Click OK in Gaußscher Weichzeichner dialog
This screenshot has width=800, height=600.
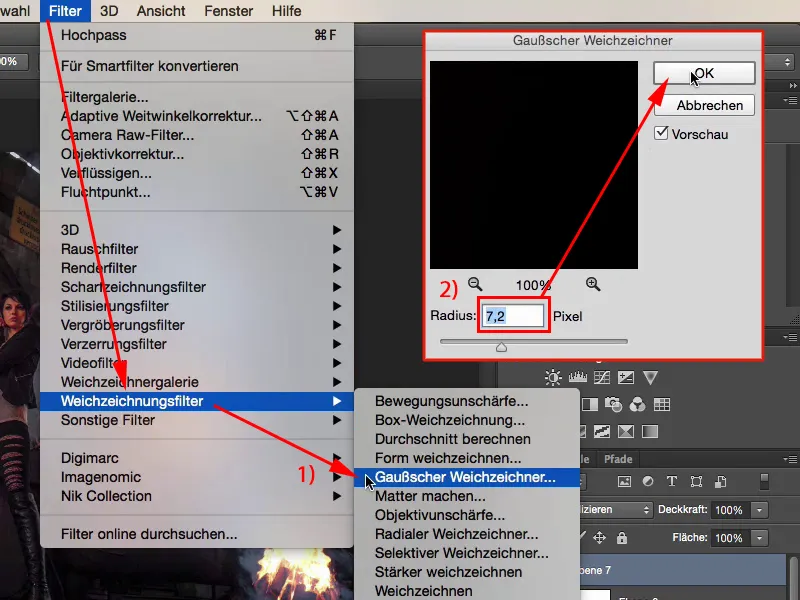704,73
